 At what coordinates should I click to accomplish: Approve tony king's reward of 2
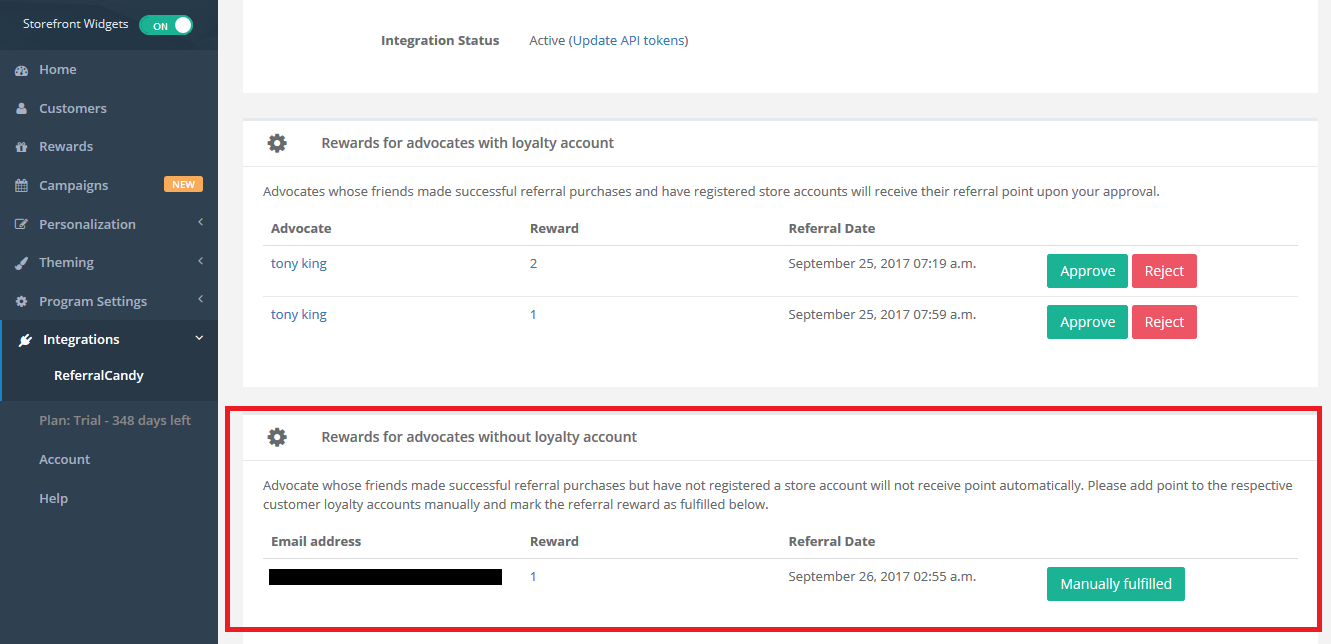click(x=1087, y=271)
